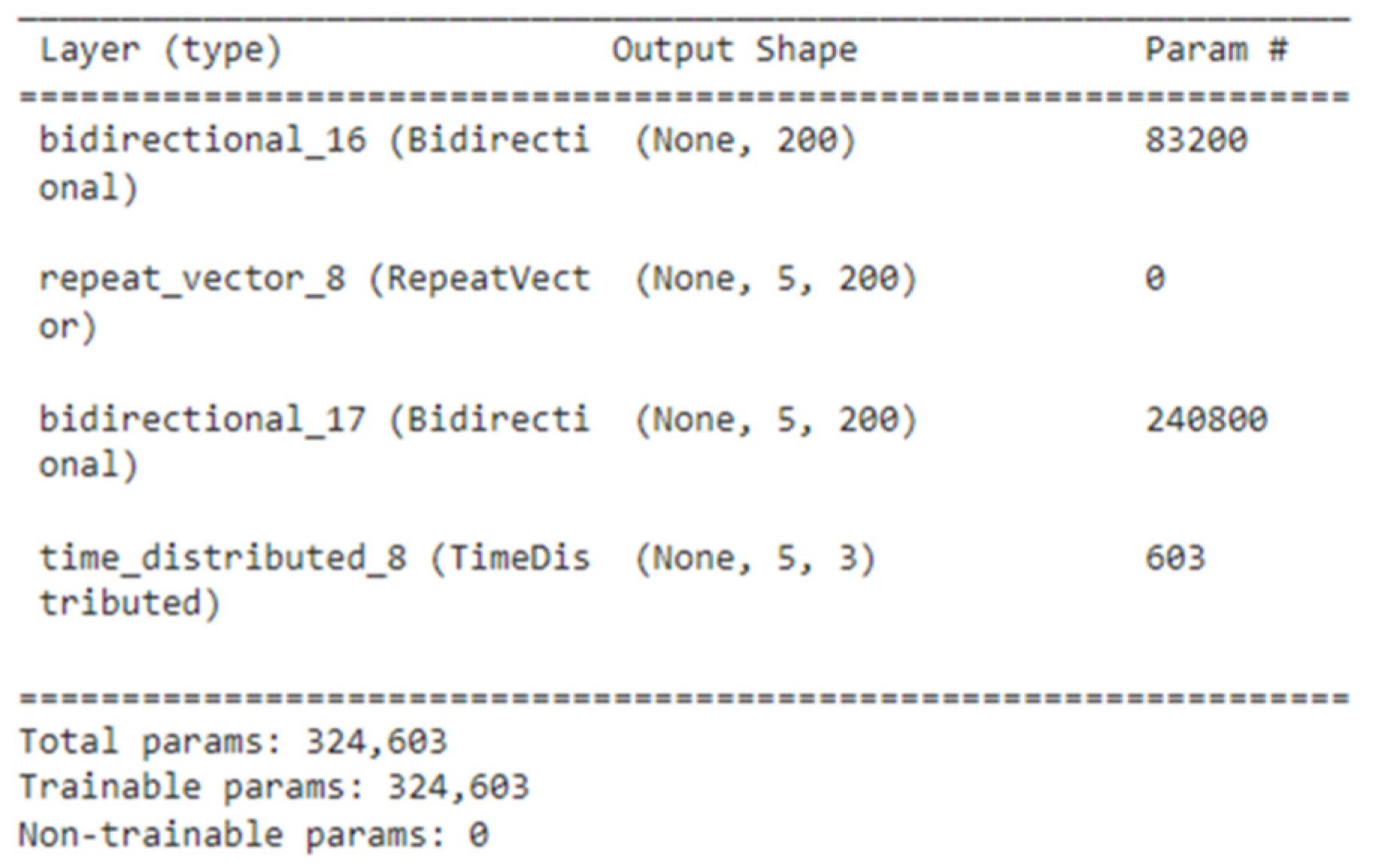The width and height of the screenshot is (1376, 868).
Task: Click the 'Layer (type)' column header
Action: point(160,51)
